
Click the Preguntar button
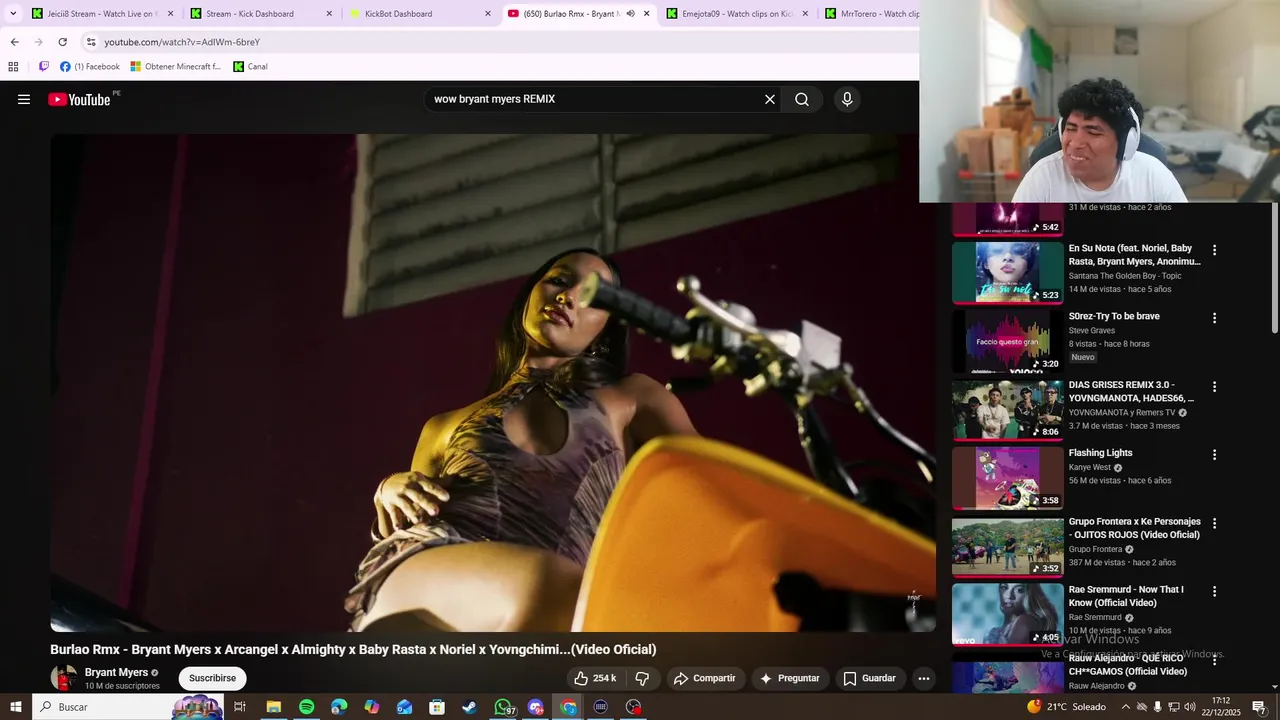(x=790, y=678)
